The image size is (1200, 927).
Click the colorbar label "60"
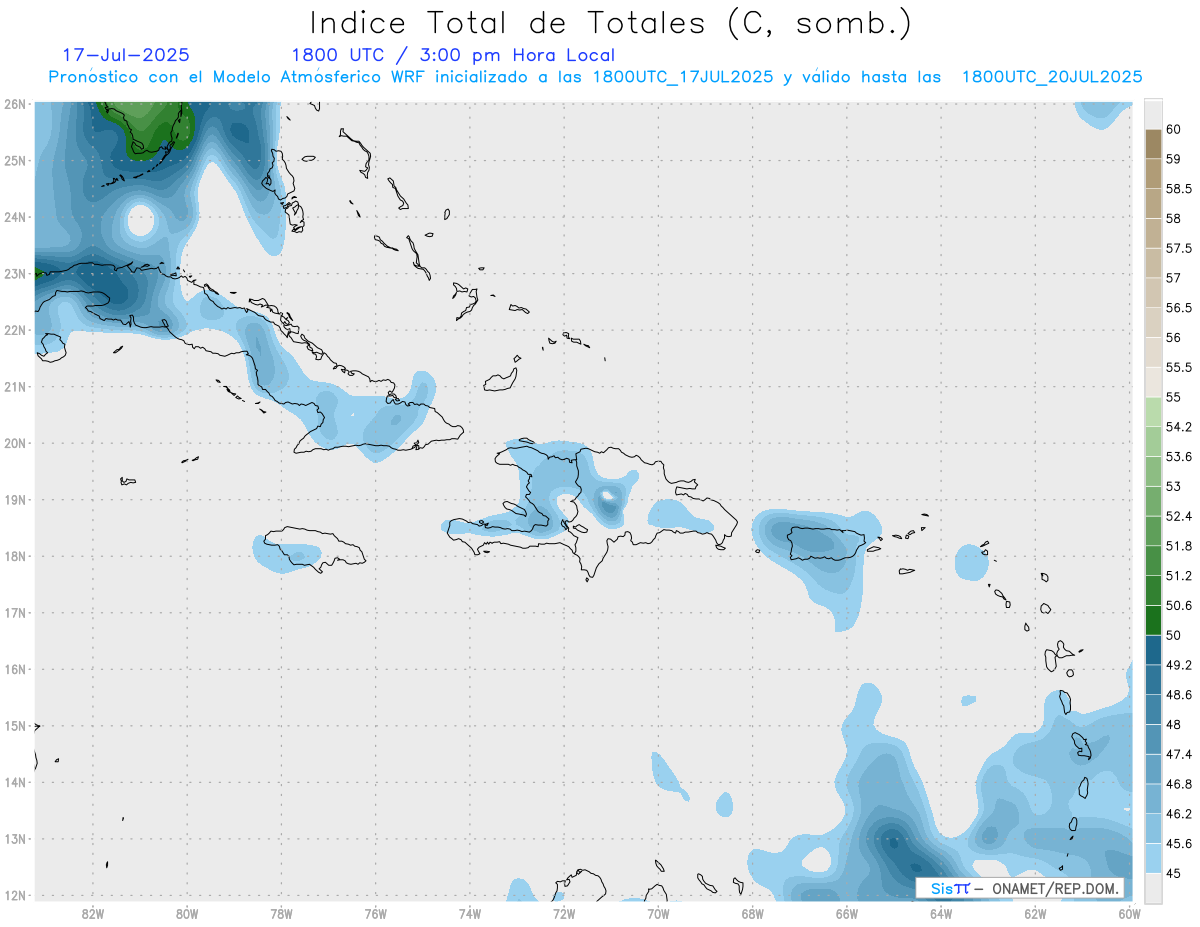pos(1173,129)
